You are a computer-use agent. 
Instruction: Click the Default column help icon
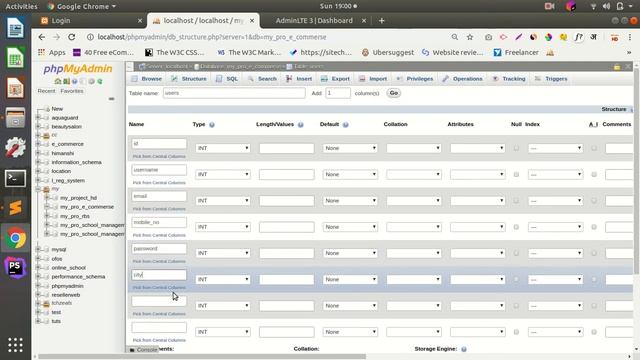345,125
